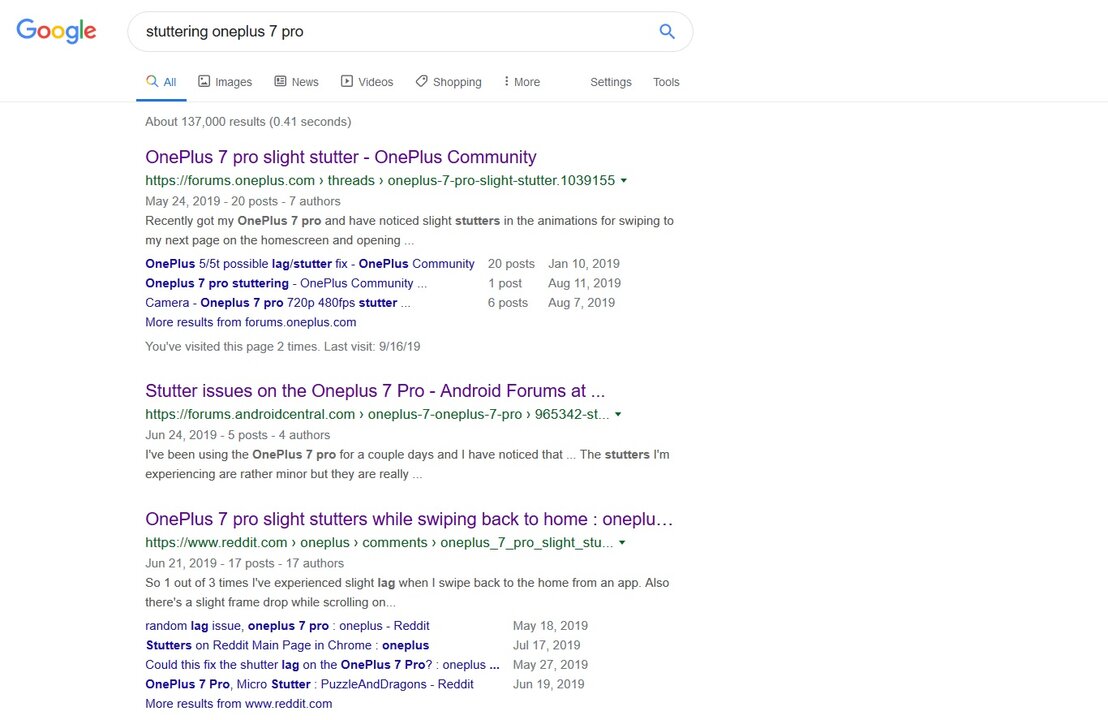This screenshot has width=1108, height=720.
Task: Open 'OnePlus 7 pro slight stutter - OnePlus Community'
Action: tap(341, 157)
